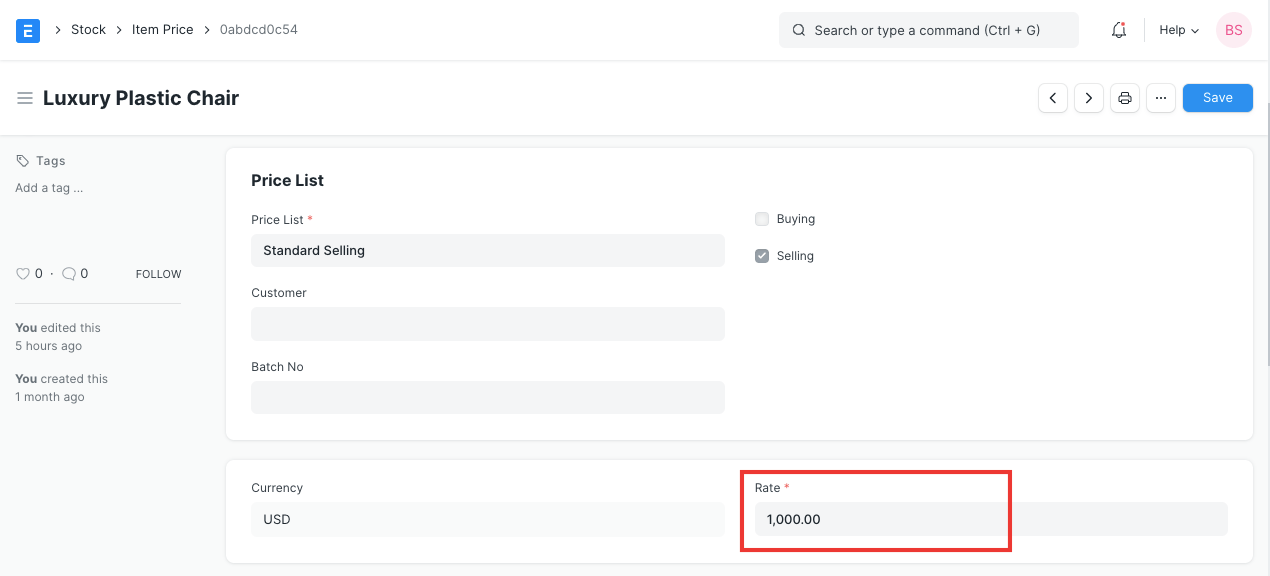Open the ERPNext home icon
The image size is (1270, 576).
tap(27, 30)
